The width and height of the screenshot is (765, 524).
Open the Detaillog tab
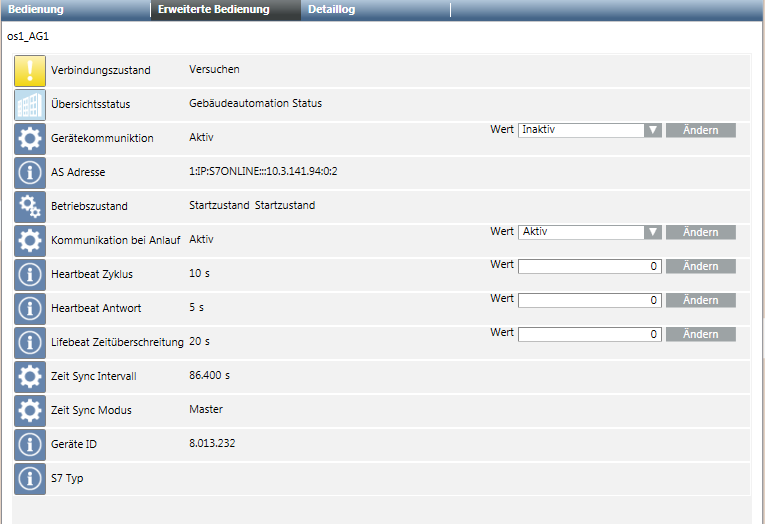click(331, 10)
